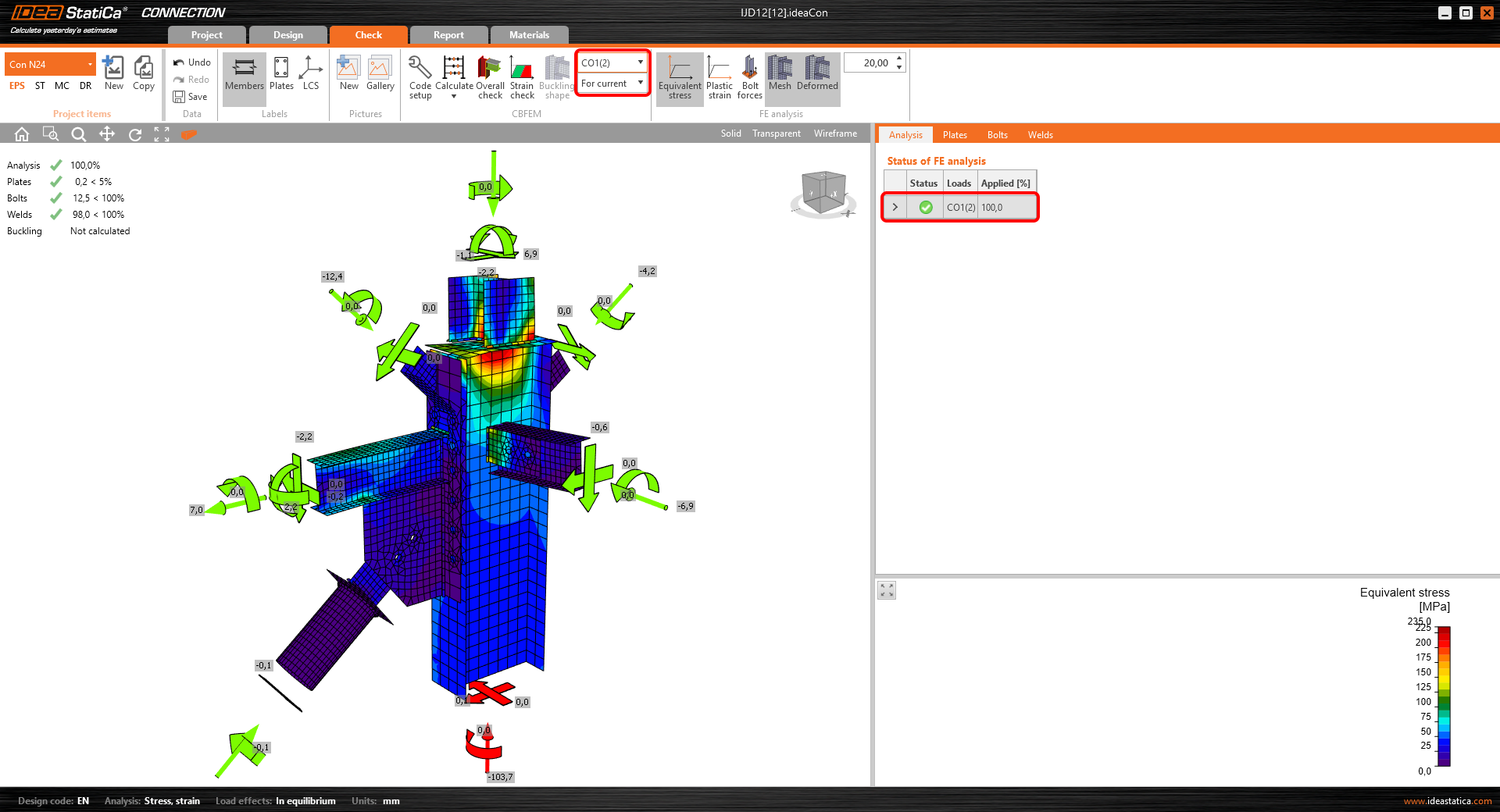Switch to the Report tab
Viewport: 1500px width, 812px height.
pos(448,35)
